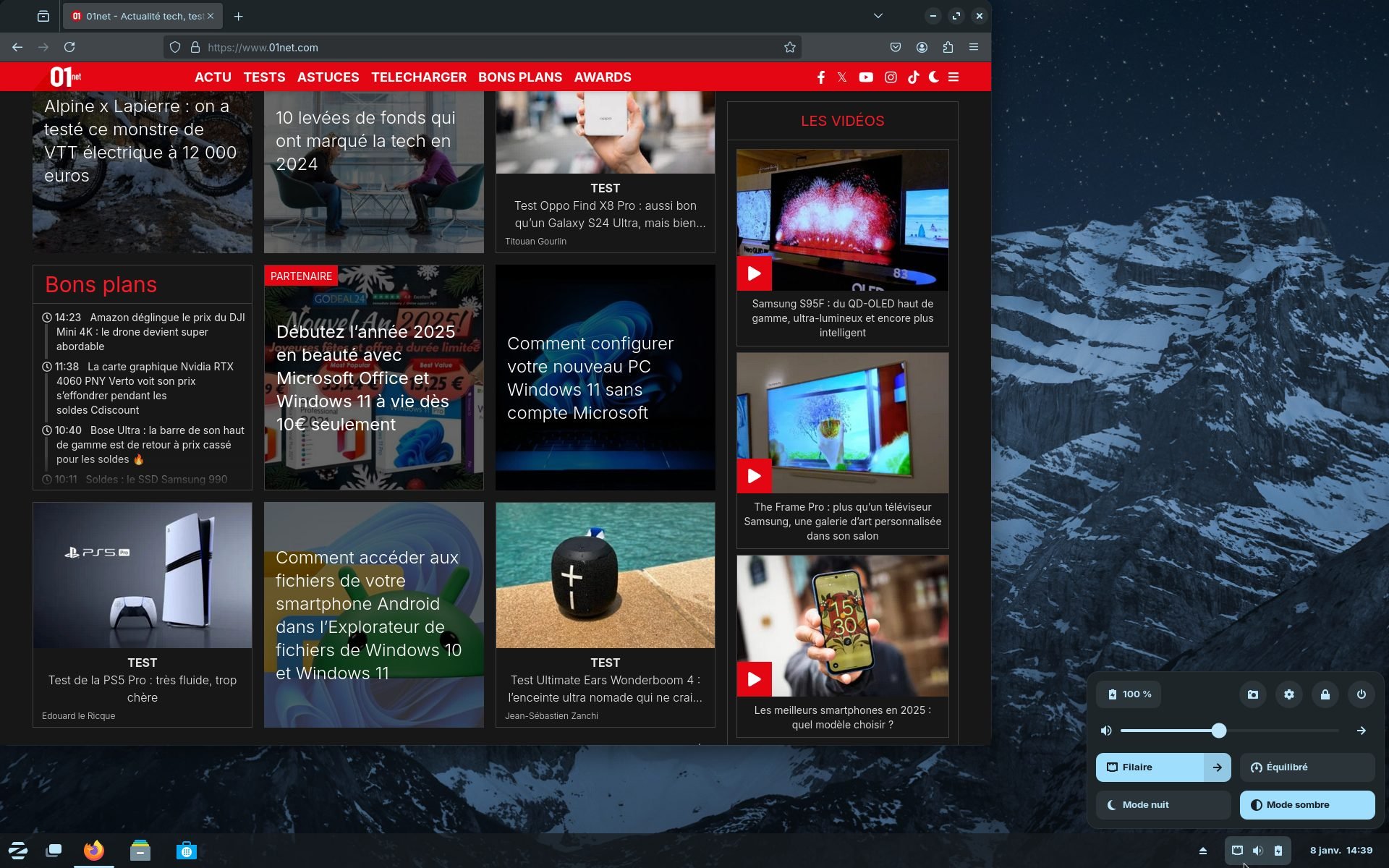Click the 100 % battery button
1389x868 pixels.
point(1129,694)
